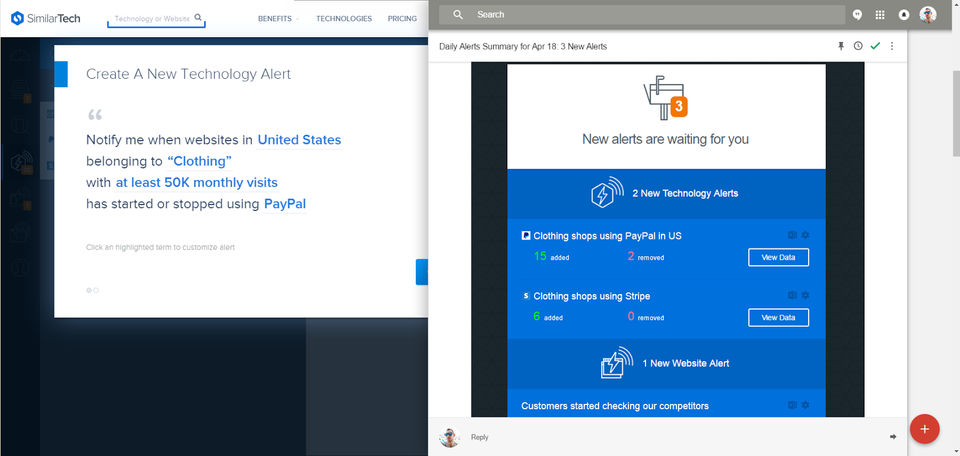This screenshot has height=456, width=960.
Task: Change the at least 50K monthly visits term
Action: tap(197, 182)
